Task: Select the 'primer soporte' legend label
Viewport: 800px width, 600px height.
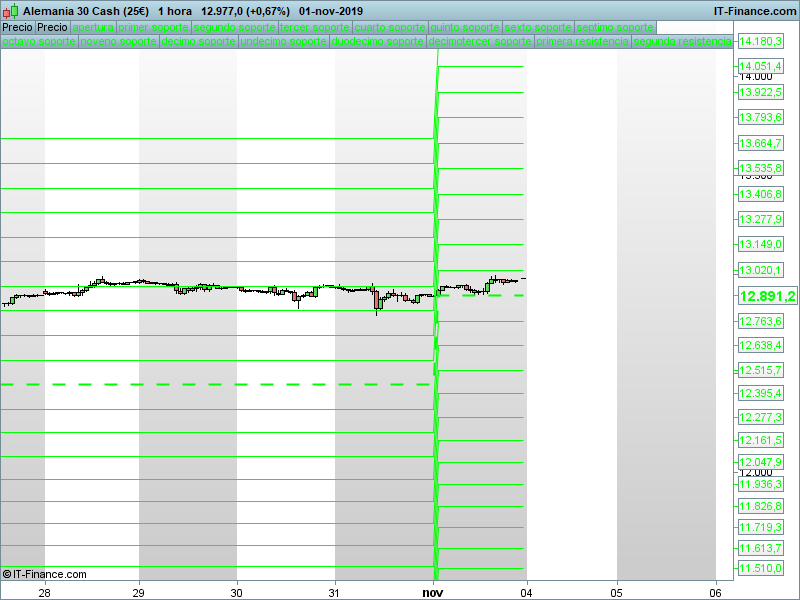Action: pos(154,27)
